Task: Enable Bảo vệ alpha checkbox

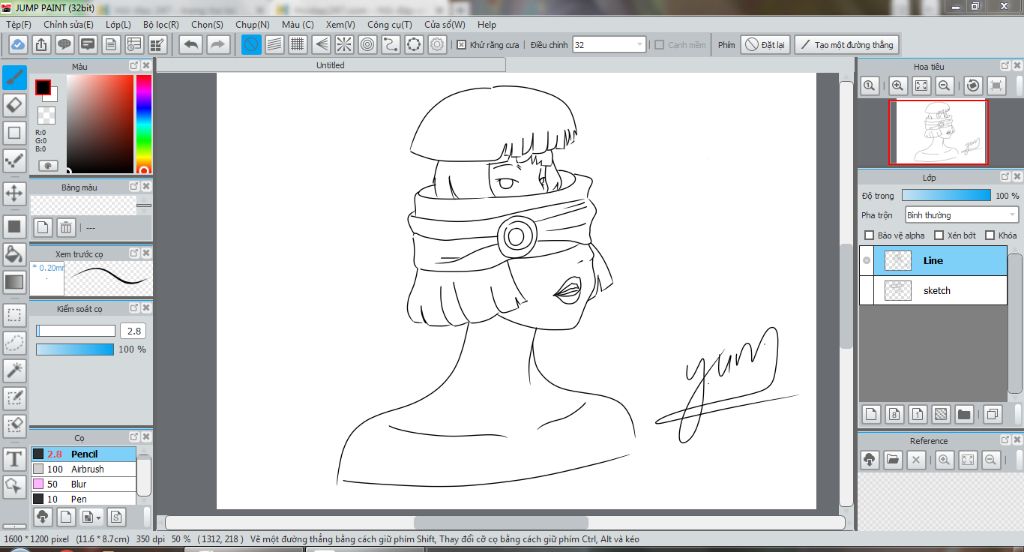Action: [869, 235]
